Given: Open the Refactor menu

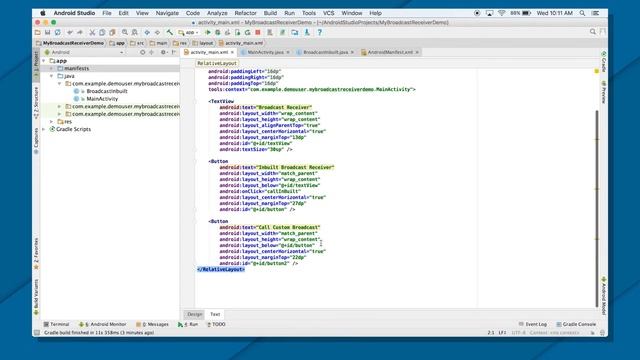Looking at the screenshot, I should [245, 13].
